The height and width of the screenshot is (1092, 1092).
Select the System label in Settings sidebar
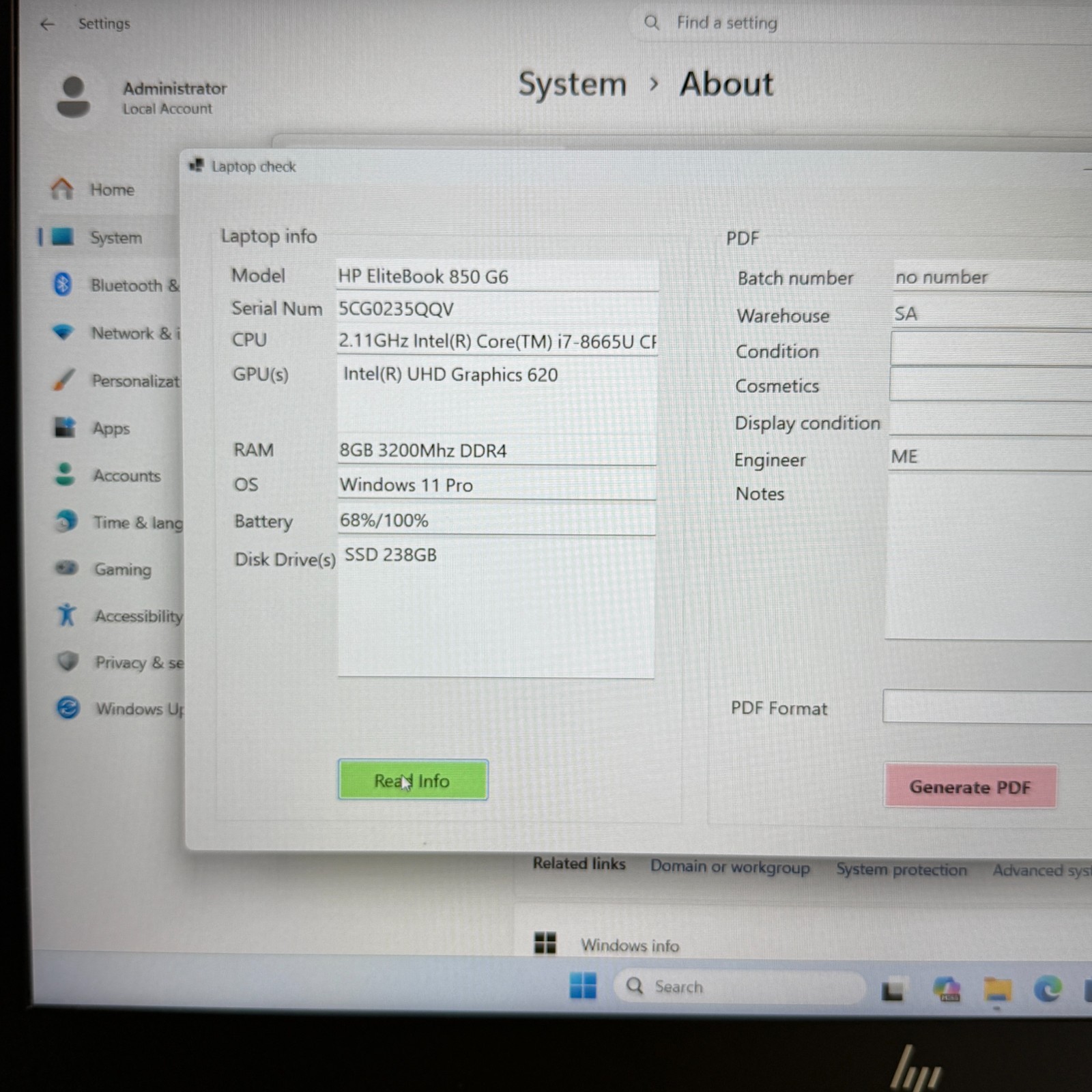116,238
